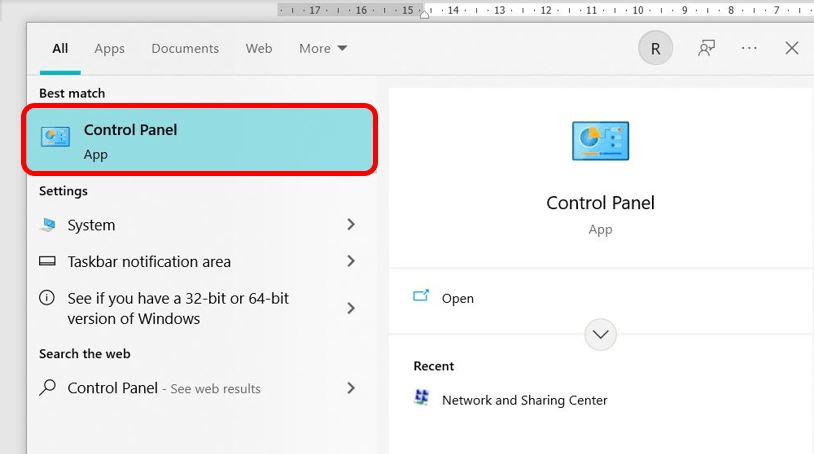This screenshot has width=814, height=454.
Task: Open the Documents search tab
Action: [185, 48]
